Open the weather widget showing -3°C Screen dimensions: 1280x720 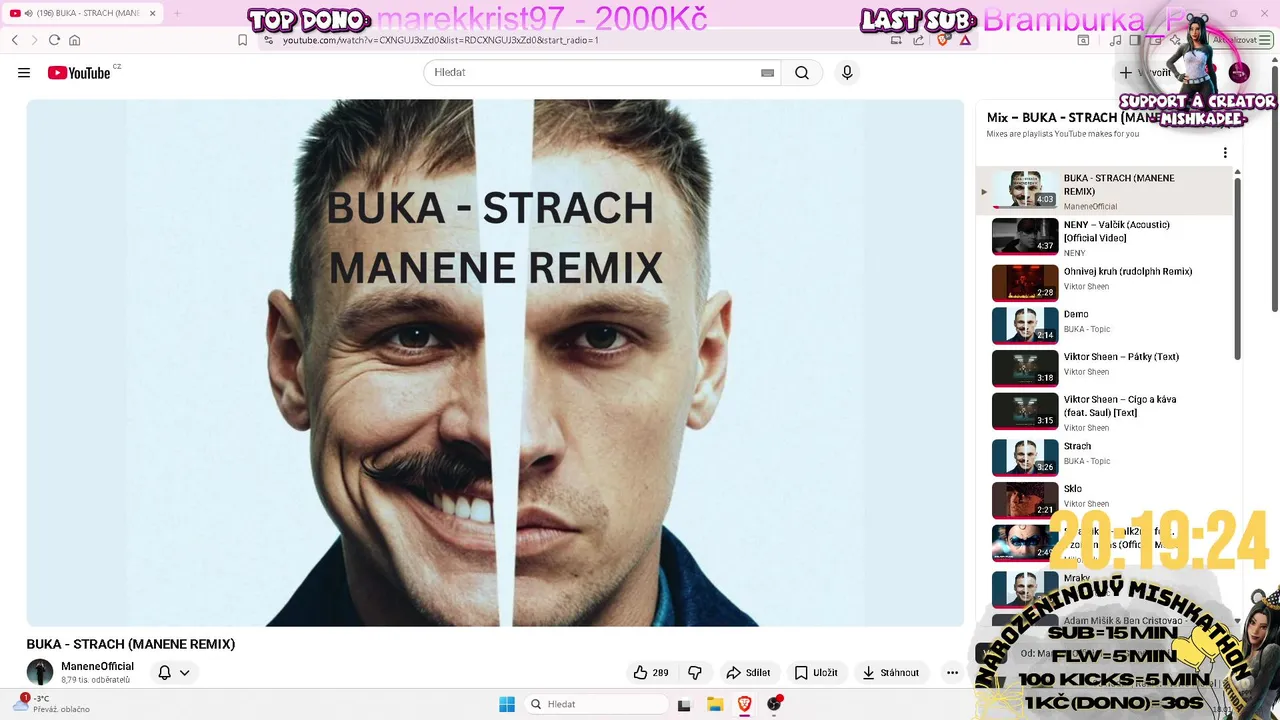tap(52, 704)
